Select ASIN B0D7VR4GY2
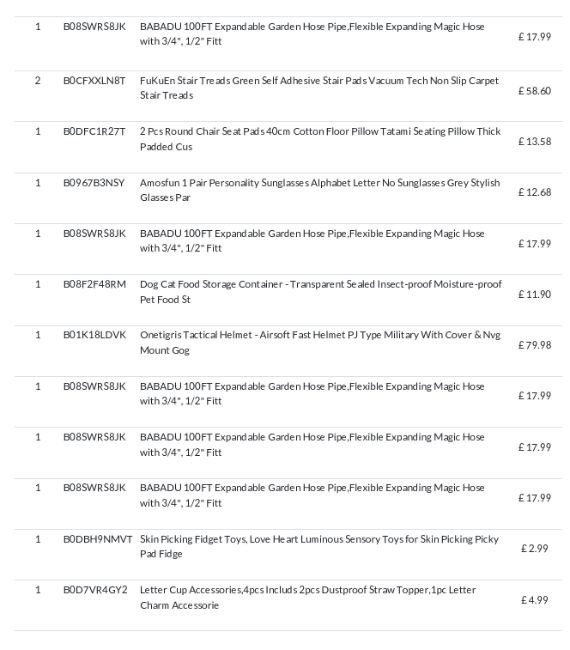The height and width of the screenshot is (650, 570). tap(95, 590)
